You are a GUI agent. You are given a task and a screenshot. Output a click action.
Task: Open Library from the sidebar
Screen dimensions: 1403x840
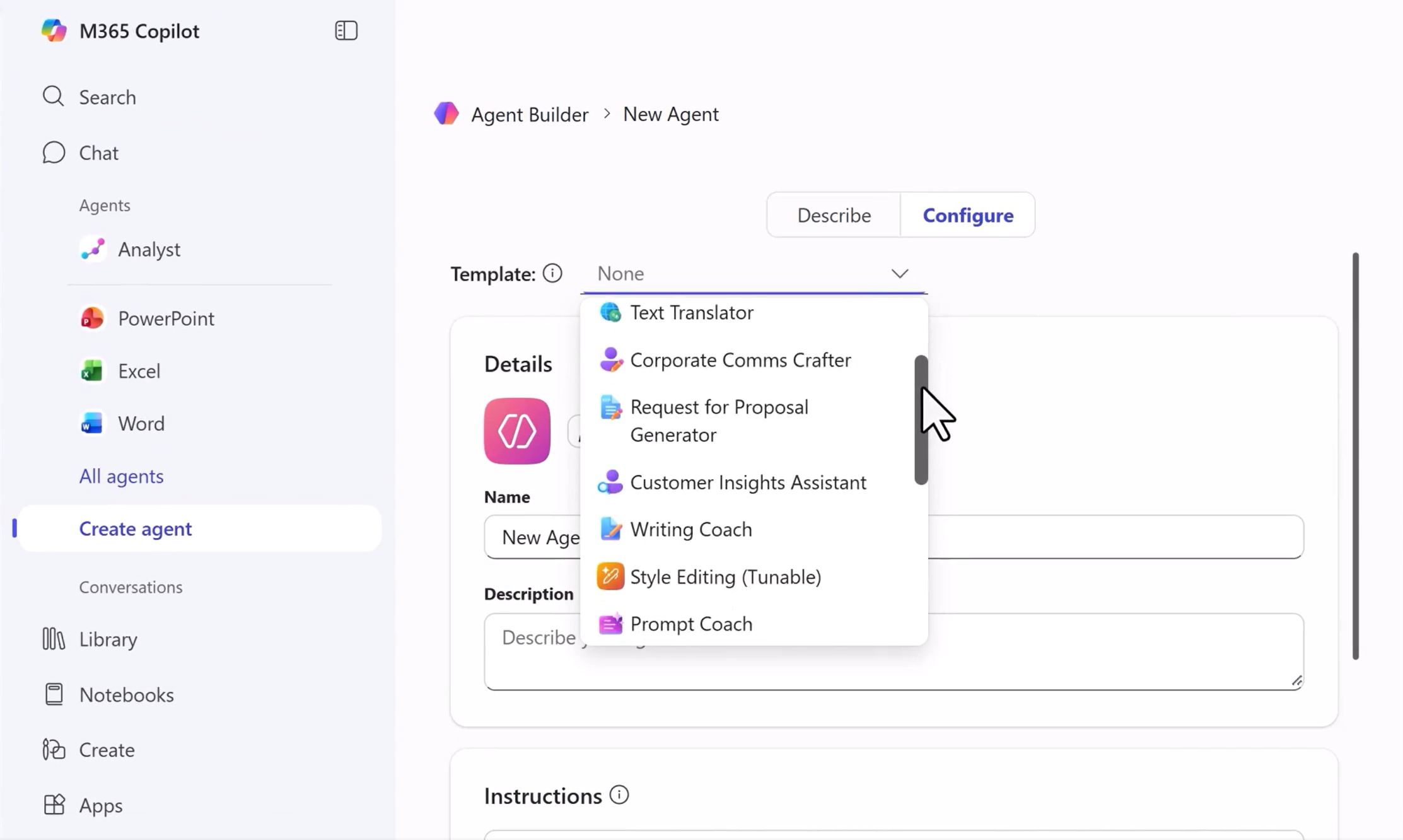tap(108, 639)
